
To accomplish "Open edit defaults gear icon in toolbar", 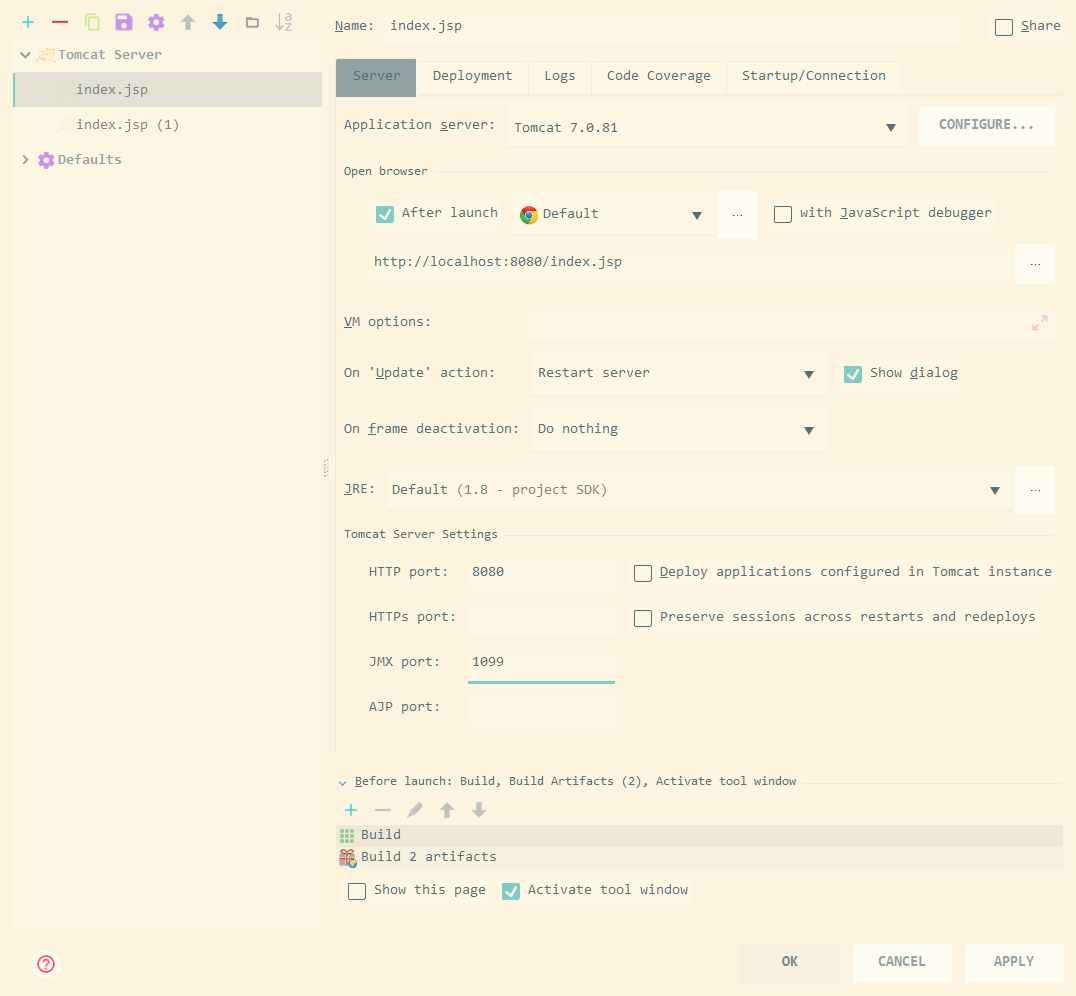I will 156,22.
